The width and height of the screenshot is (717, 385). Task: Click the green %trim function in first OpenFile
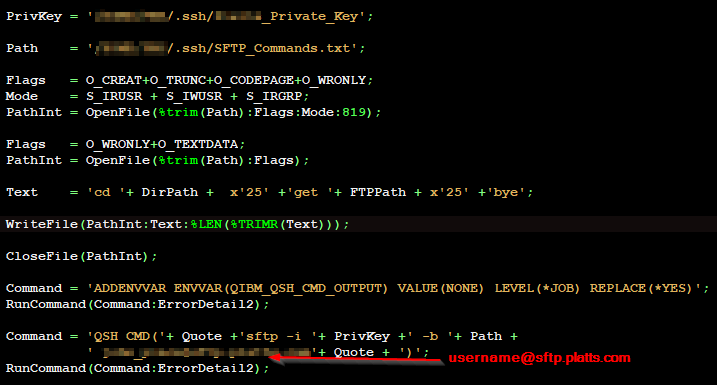178,112
